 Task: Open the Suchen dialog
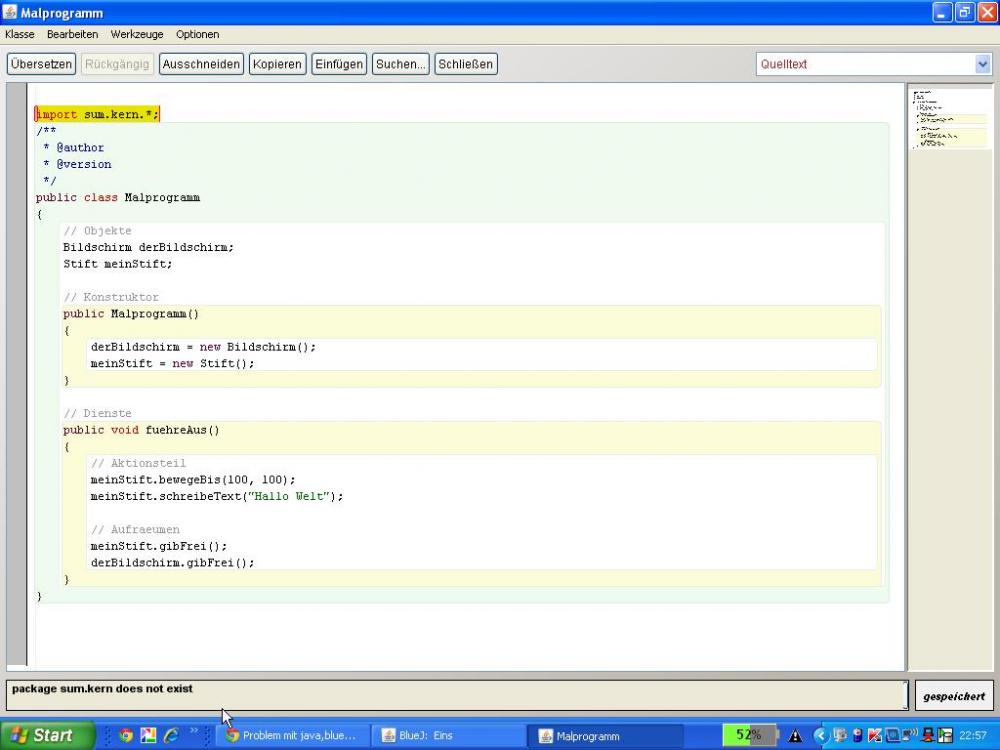400,63
